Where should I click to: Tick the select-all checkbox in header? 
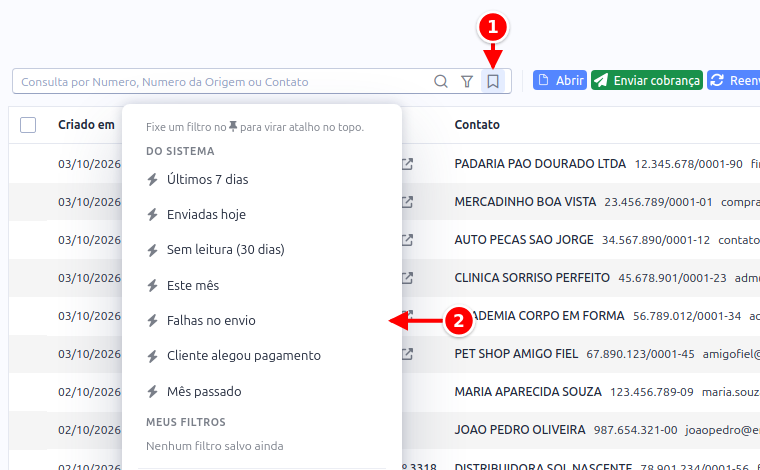pos(28,125)
